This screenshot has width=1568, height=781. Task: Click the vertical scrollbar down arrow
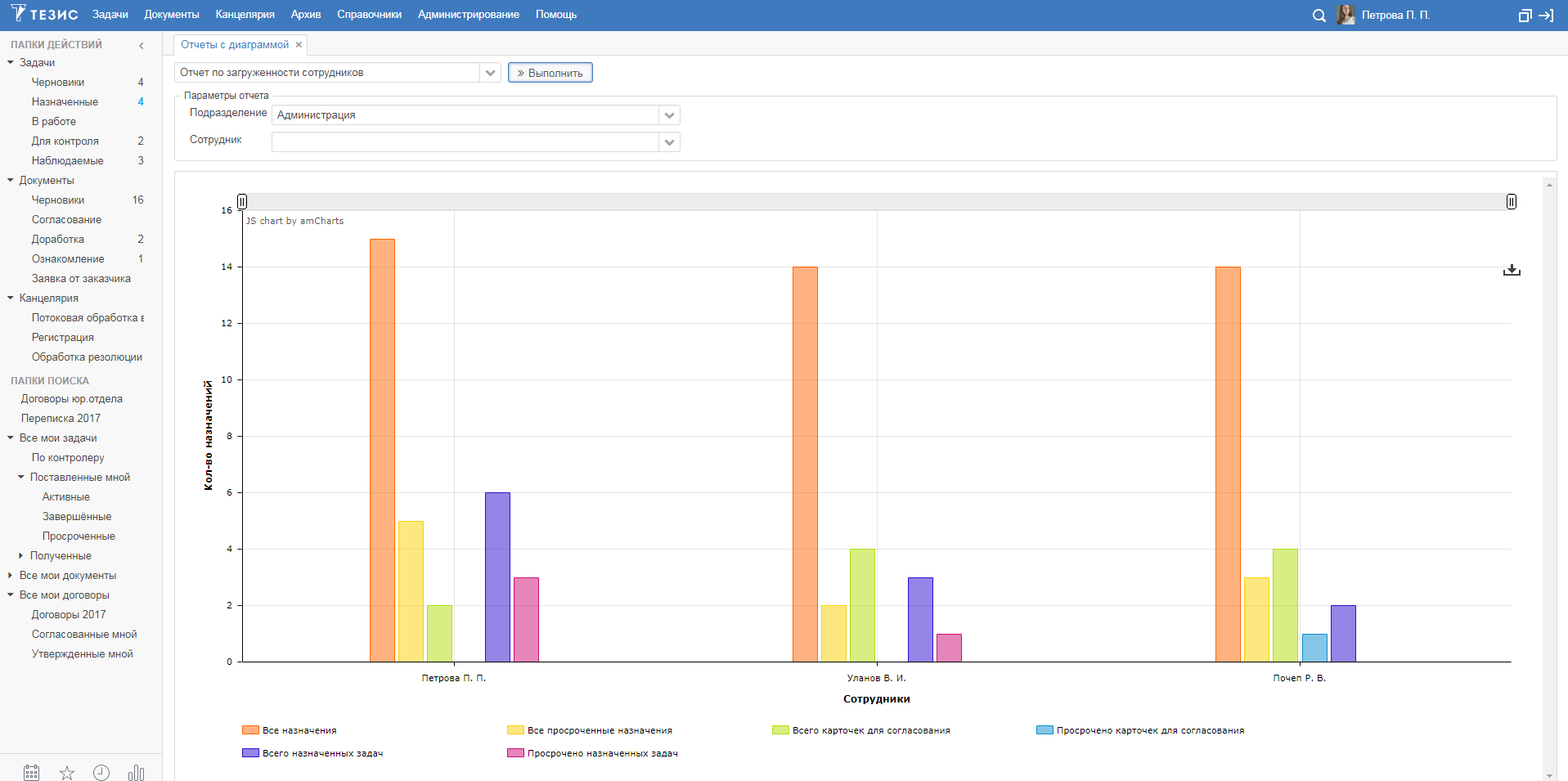pos(1549,774)
